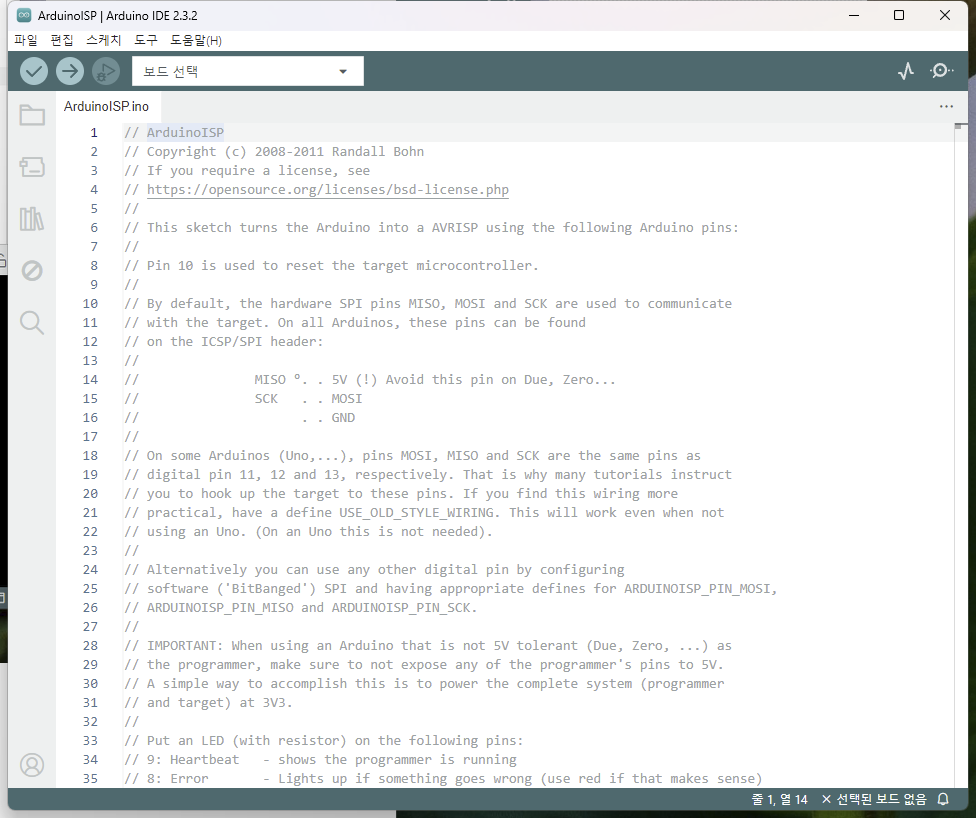Open the Serial Plotter
The height and width of the screenshot is (818, 976).
pos(906,71)
